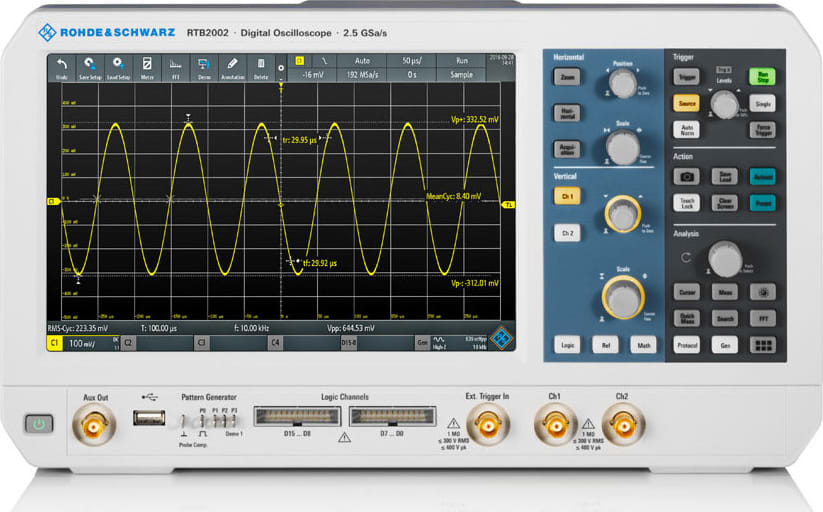Select the C2 channel tab
The width and height of the screenshot is (823, 512).
tap(128, 343)
